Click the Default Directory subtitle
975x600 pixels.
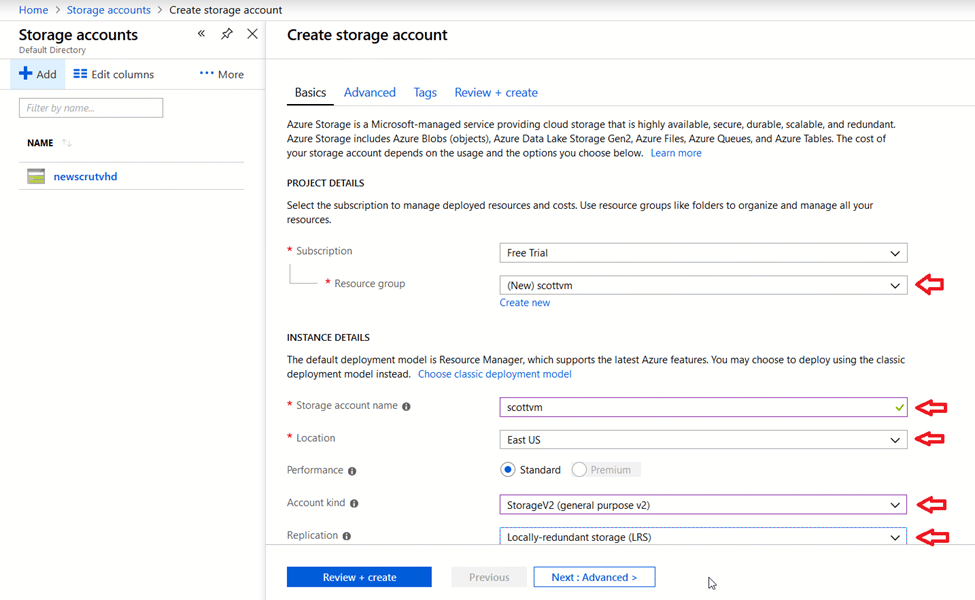point(52,50)
